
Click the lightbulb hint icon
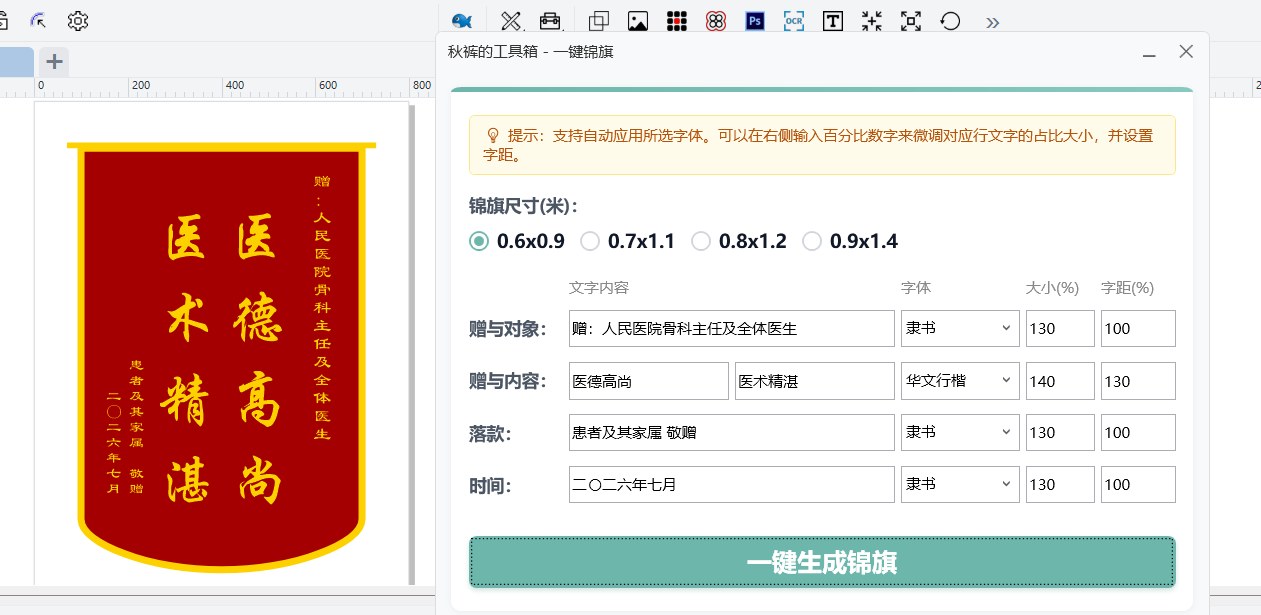click(x=492, y=135)
